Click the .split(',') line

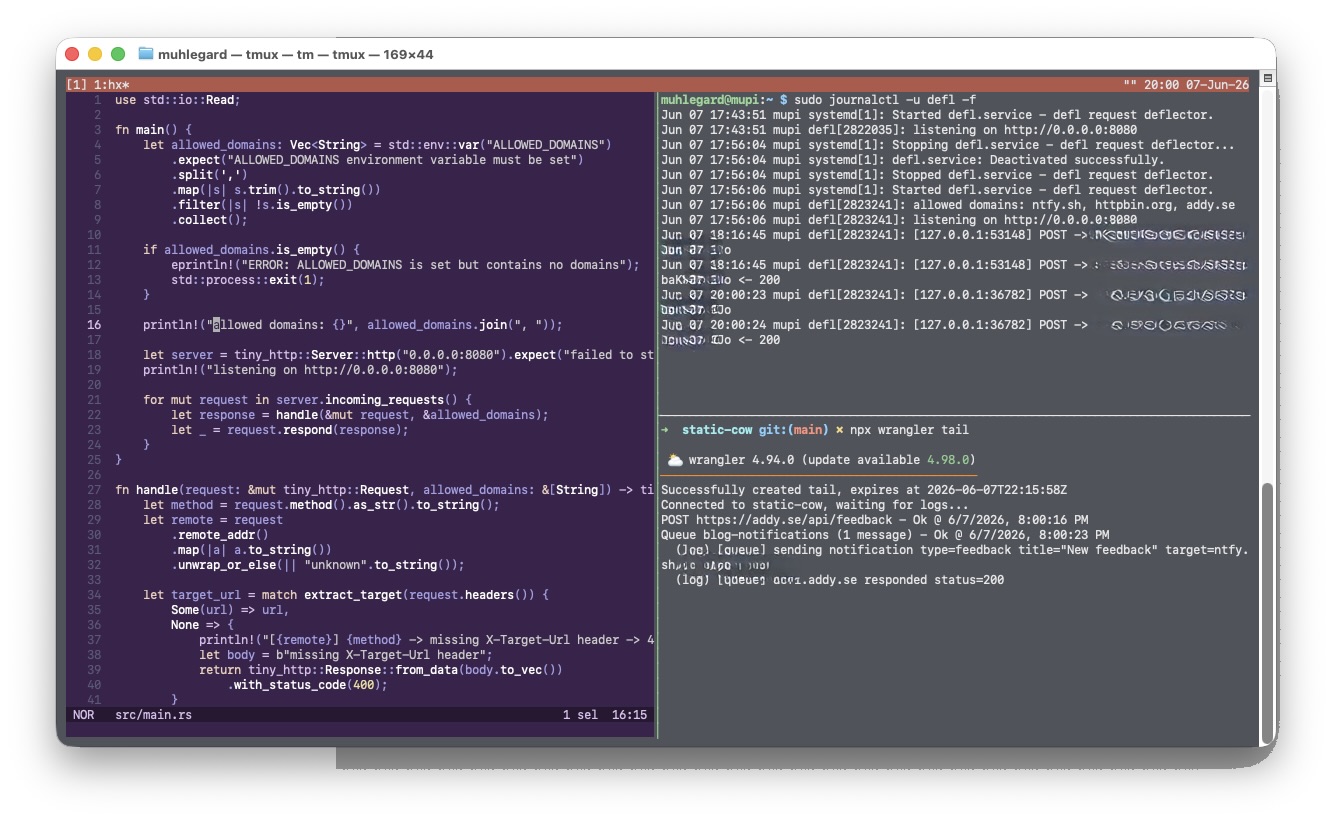[x=209, y=175]
